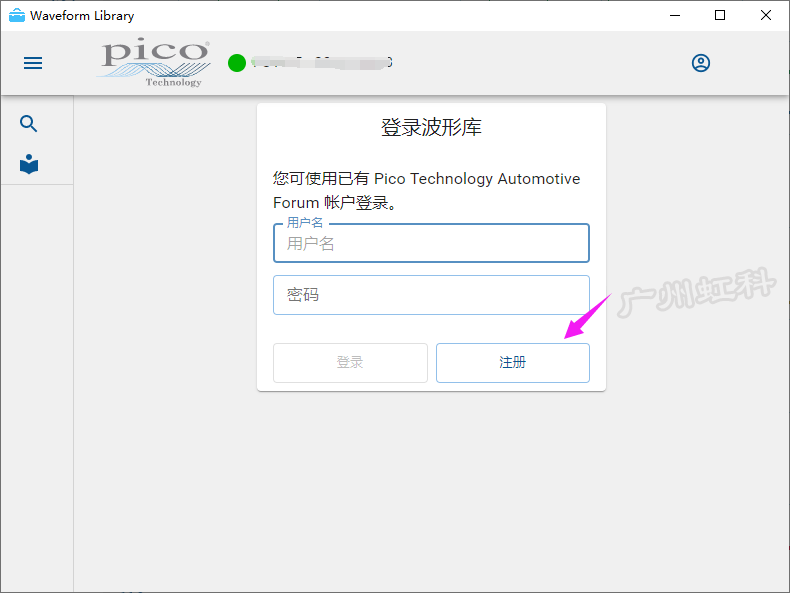The image size is (790, 593).
Task: Focus the 密码 password field
Action: point(431,295)
